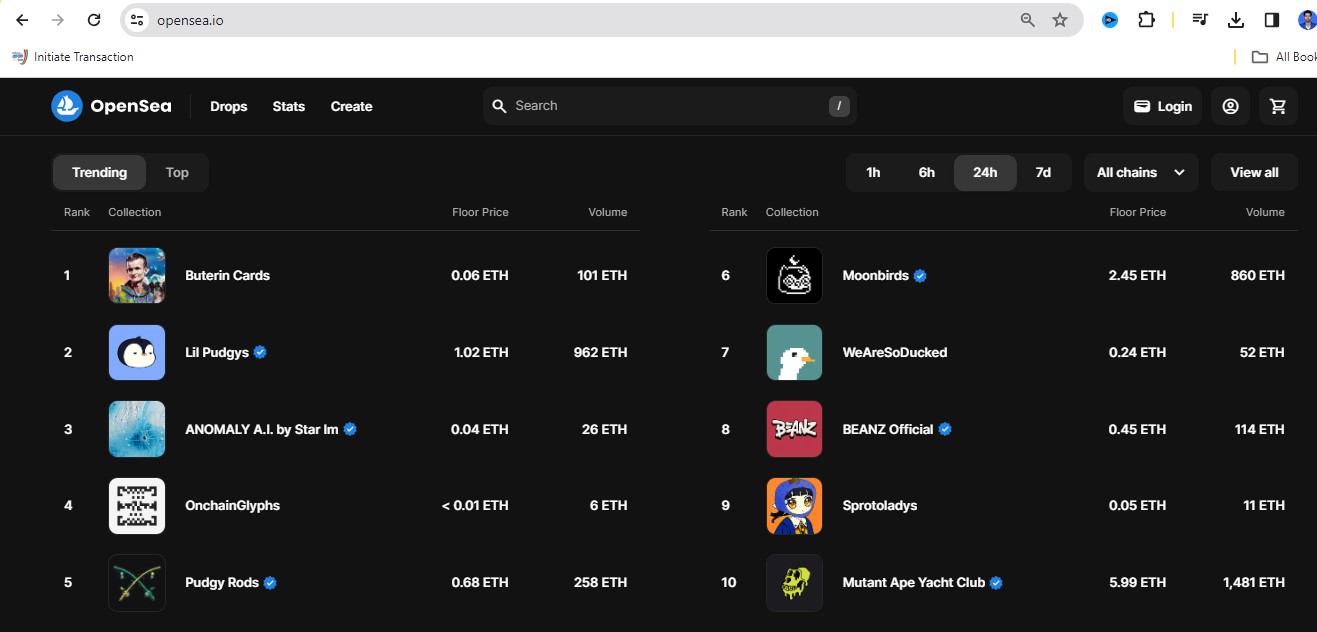
Task: Select the 1h time range
Action: [x=873, y=172]
